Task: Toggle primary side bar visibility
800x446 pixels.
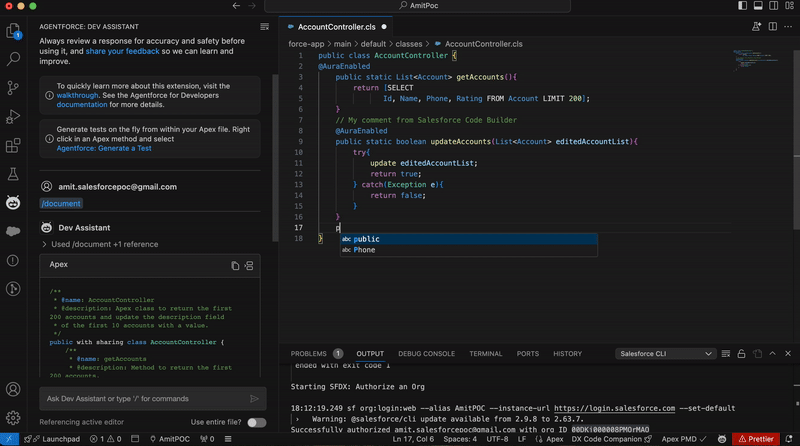Action: click(x=742, y=6)
